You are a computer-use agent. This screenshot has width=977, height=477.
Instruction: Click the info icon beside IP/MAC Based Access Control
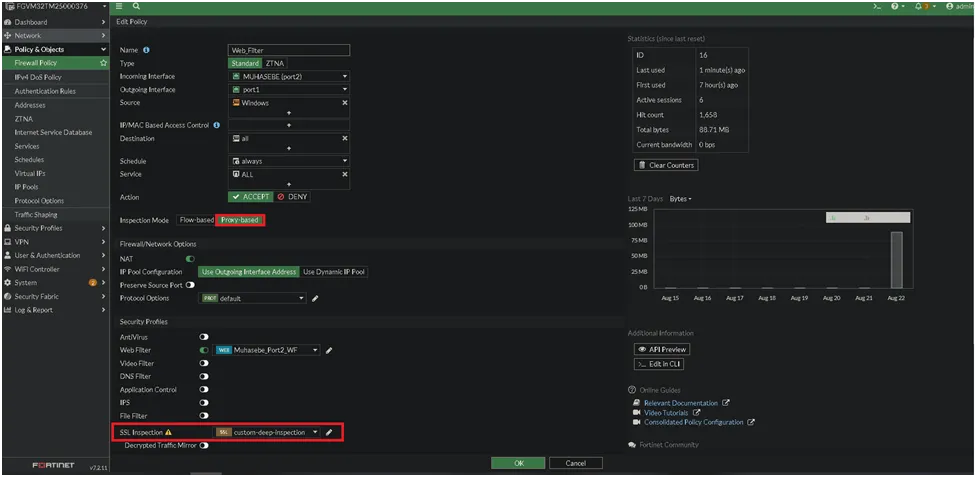coord(217,125)
